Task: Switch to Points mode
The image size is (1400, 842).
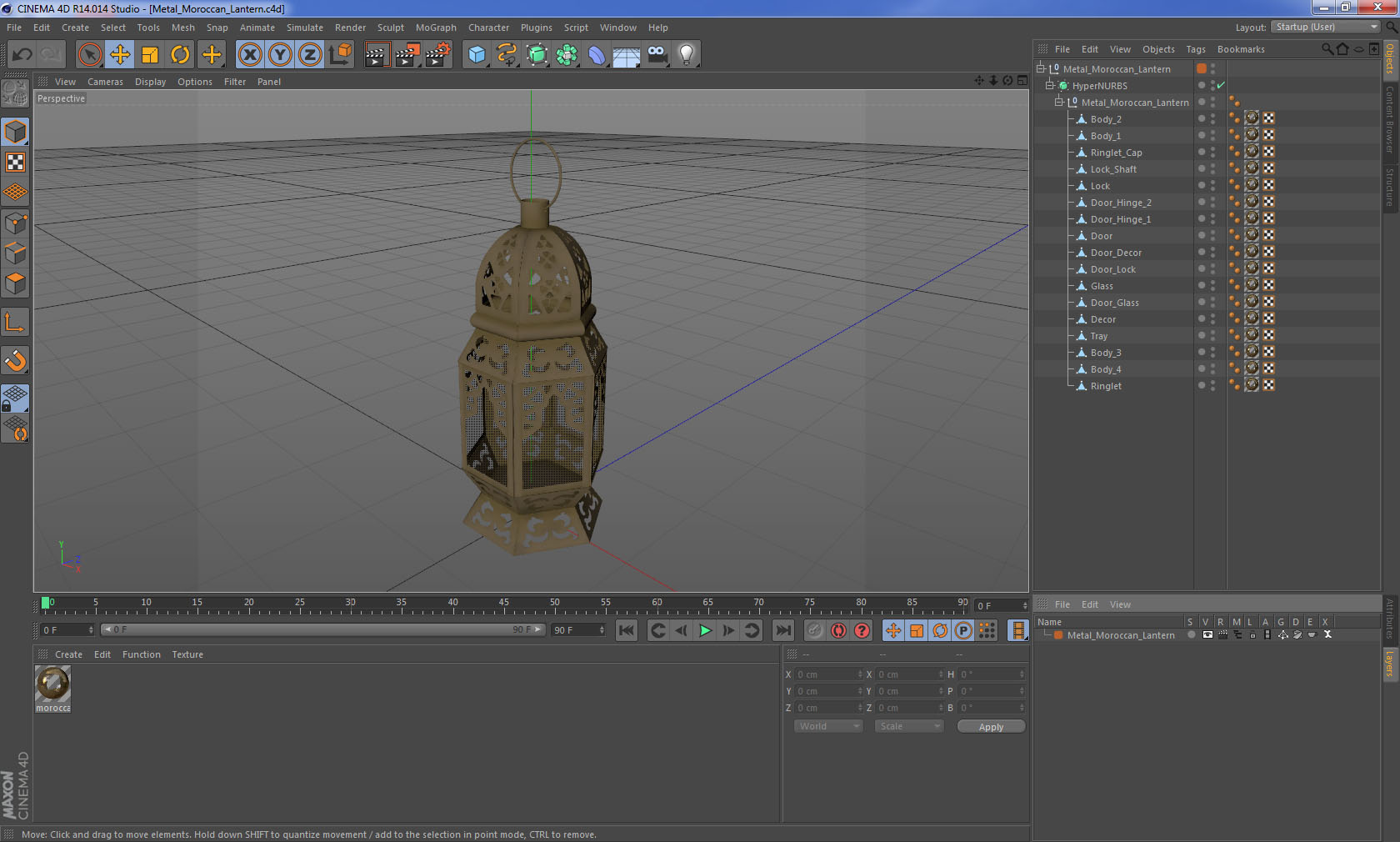Action: (x=15, y=223)
